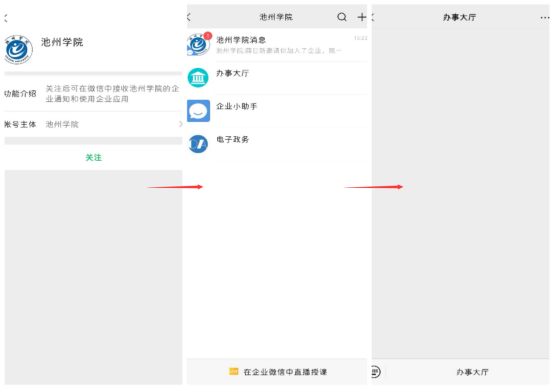This screenshot has width=554, height=390.
Task: Expand the 帐号主体 row chevron
Action: [x=180, y=124]
